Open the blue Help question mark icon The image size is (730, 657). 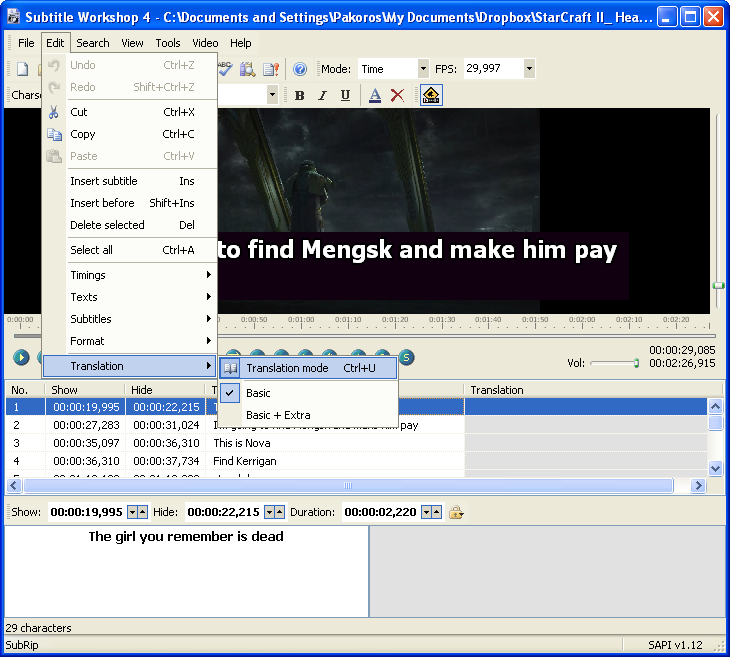pos(300,69)
